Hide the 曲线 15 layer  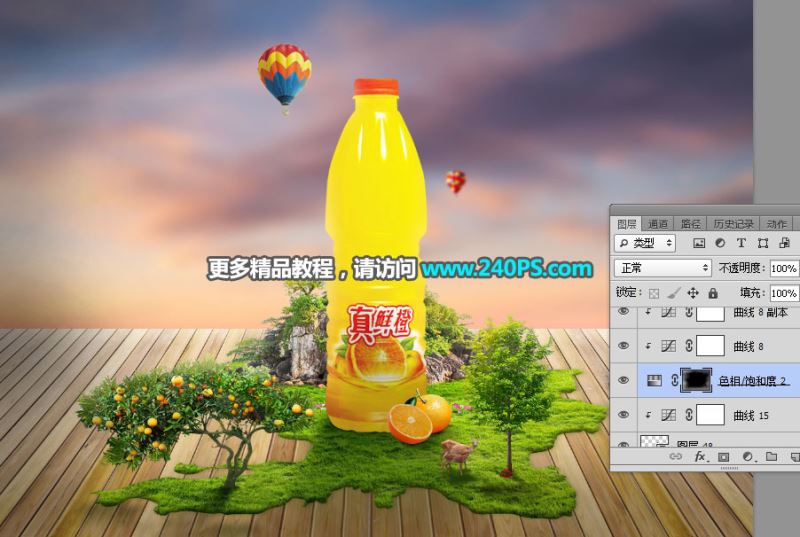[x=623, y=415]
